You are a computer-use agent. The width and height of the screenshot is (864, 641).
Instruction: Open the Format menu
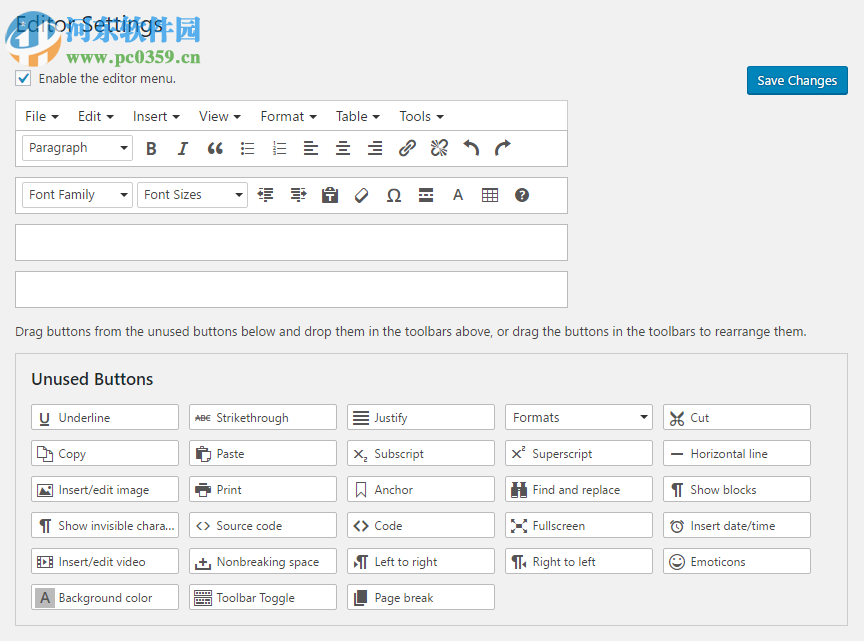click(x=289, y=116)
